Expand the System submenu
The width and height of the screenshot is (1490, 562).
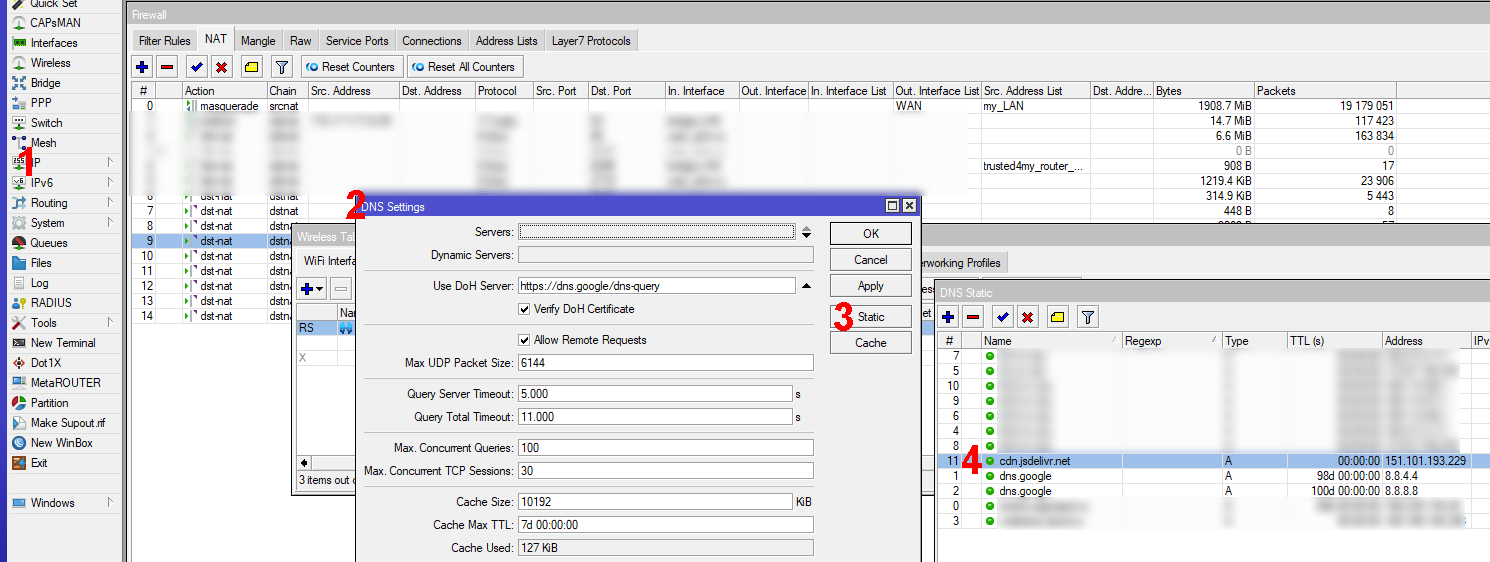click(110, 223)
